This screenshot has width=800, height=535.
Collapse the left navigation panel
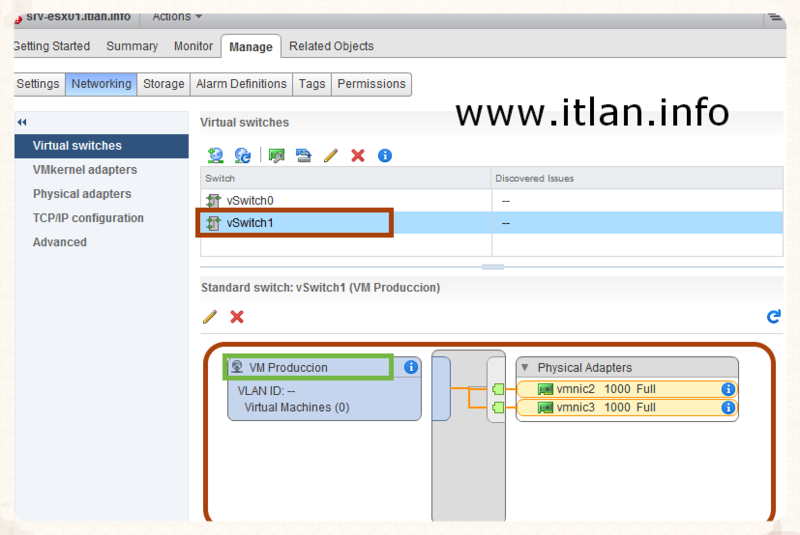click(22, 122)
